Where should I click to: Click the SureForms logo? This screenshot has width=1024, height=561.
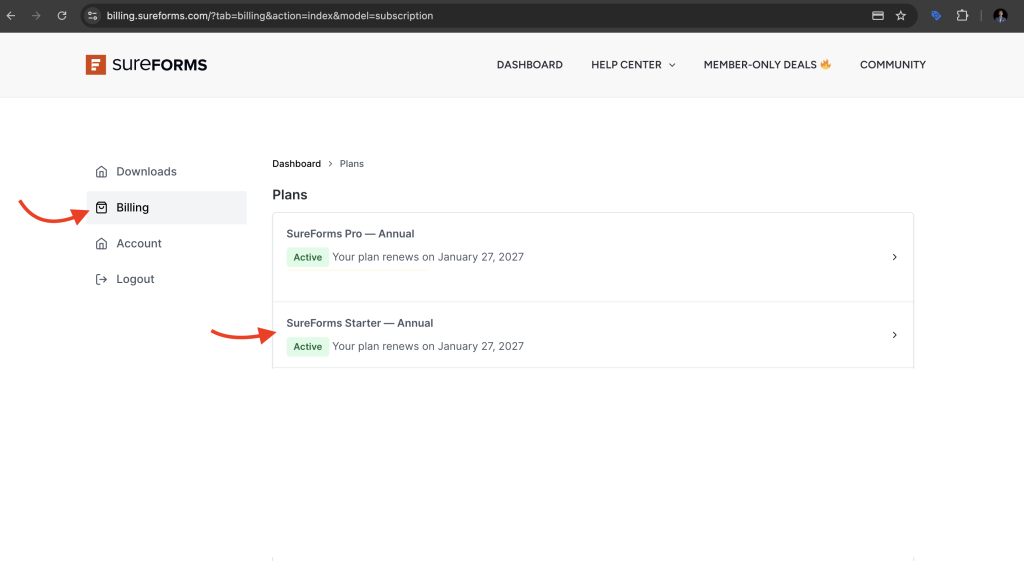coord(146,65)
